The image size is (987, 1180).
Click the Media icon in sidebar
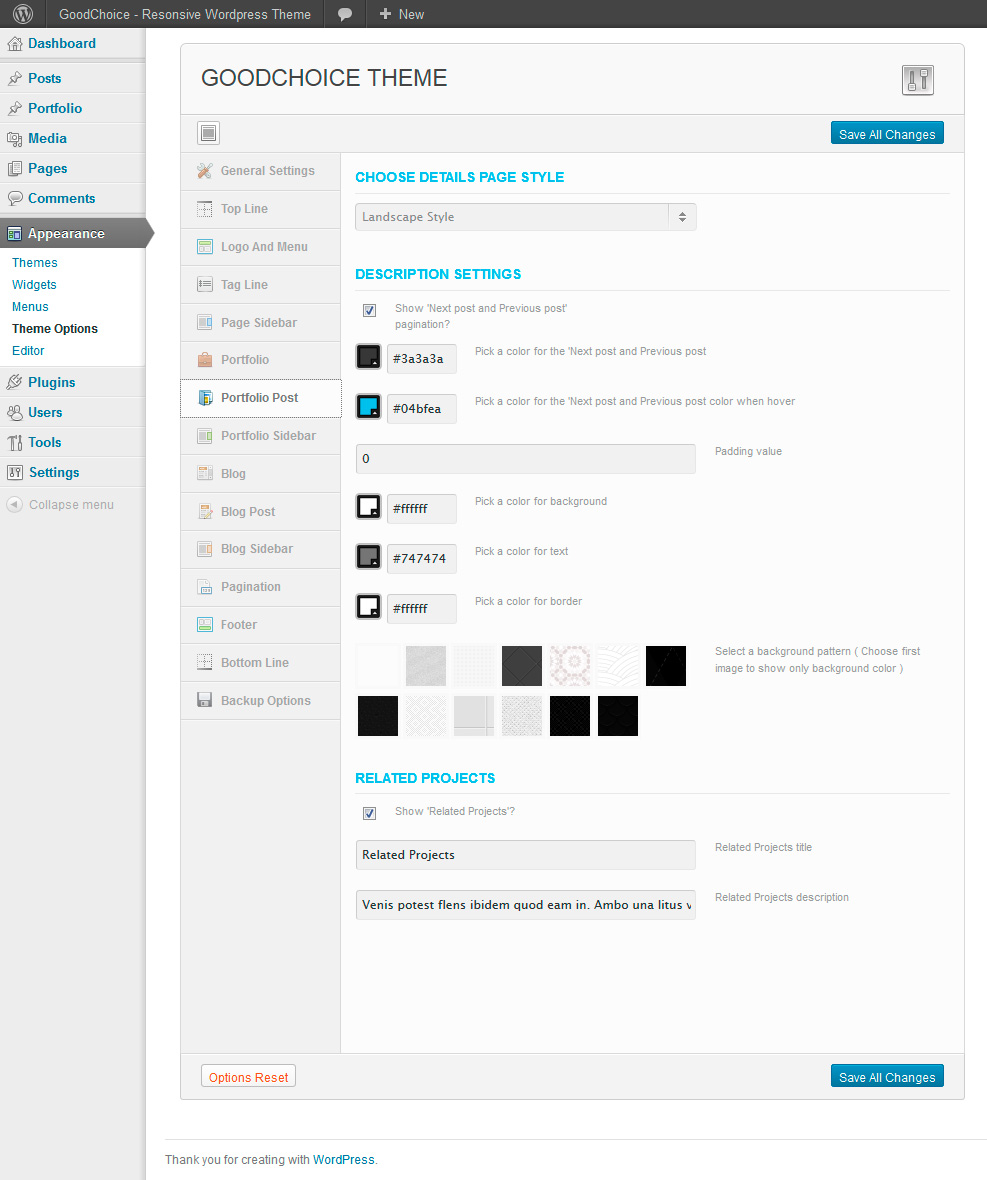pos(14,138)
